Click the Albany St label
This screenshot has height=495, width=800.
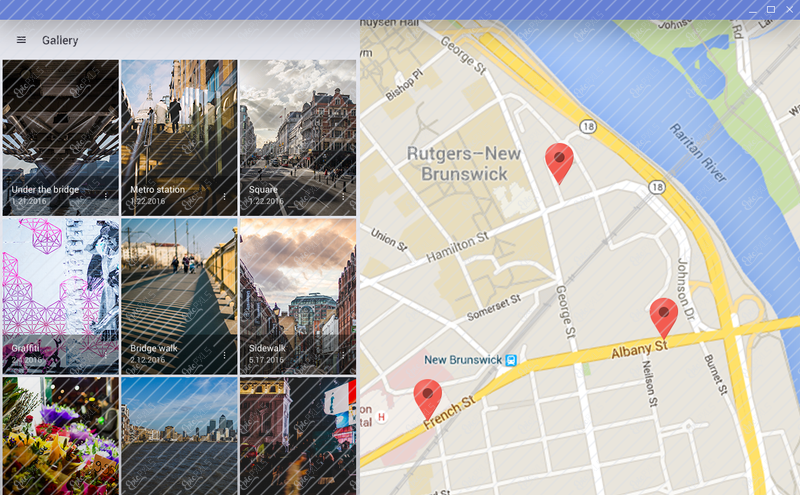(639, 350)
